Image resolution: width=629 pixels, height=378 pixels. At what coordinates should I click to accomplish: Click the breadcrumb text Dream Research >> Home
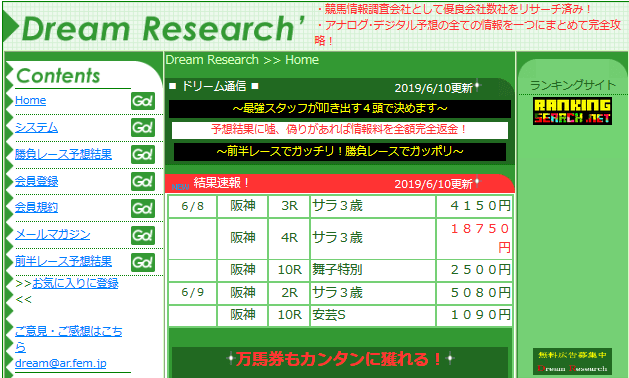pyautogui.click(x=242, y=60)
